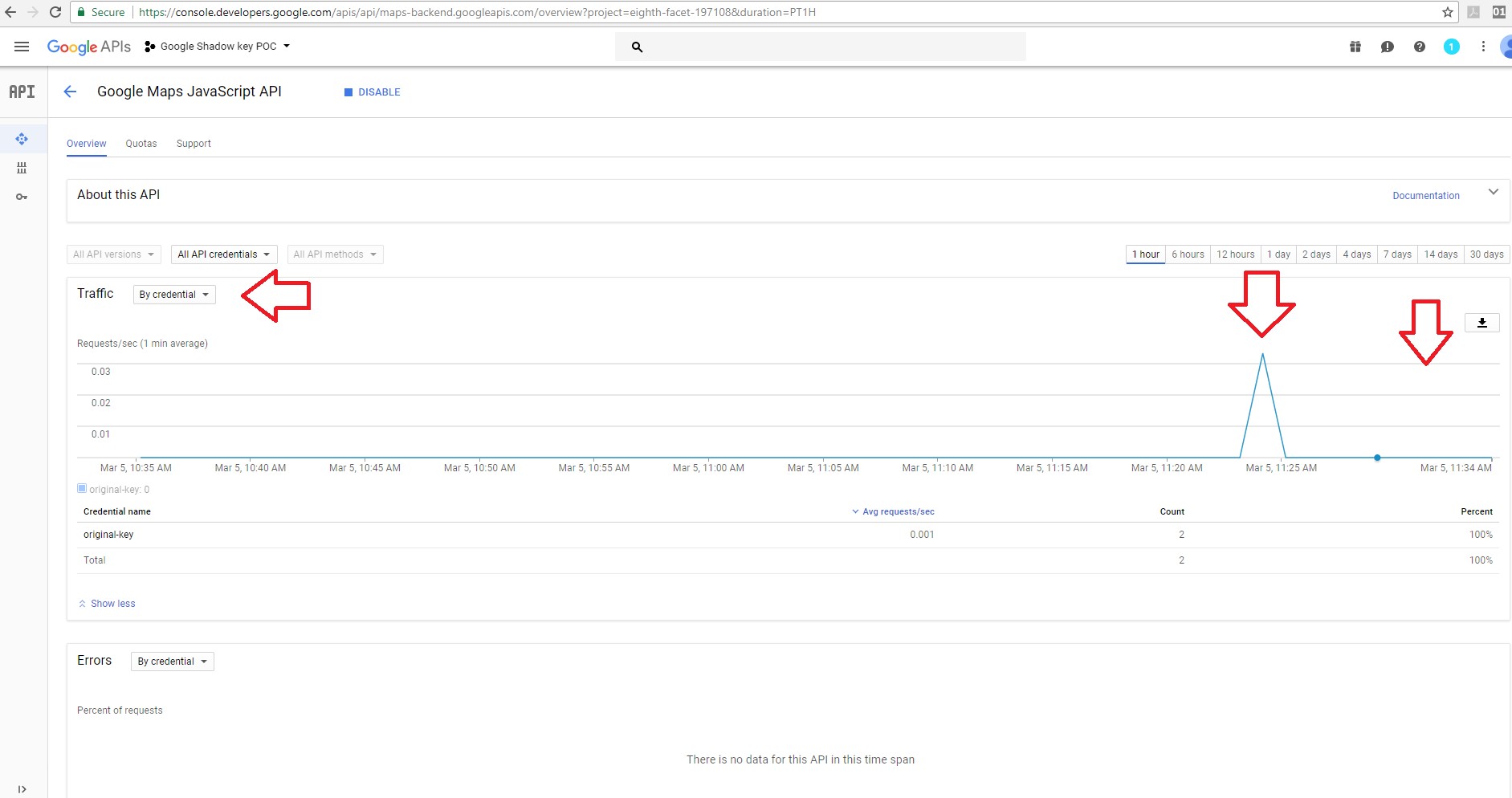The height and width of the screenshot is (798, 1512).
Task: Download the traffic chart data
Action: pyautogui.click(x=1482, y=323)
